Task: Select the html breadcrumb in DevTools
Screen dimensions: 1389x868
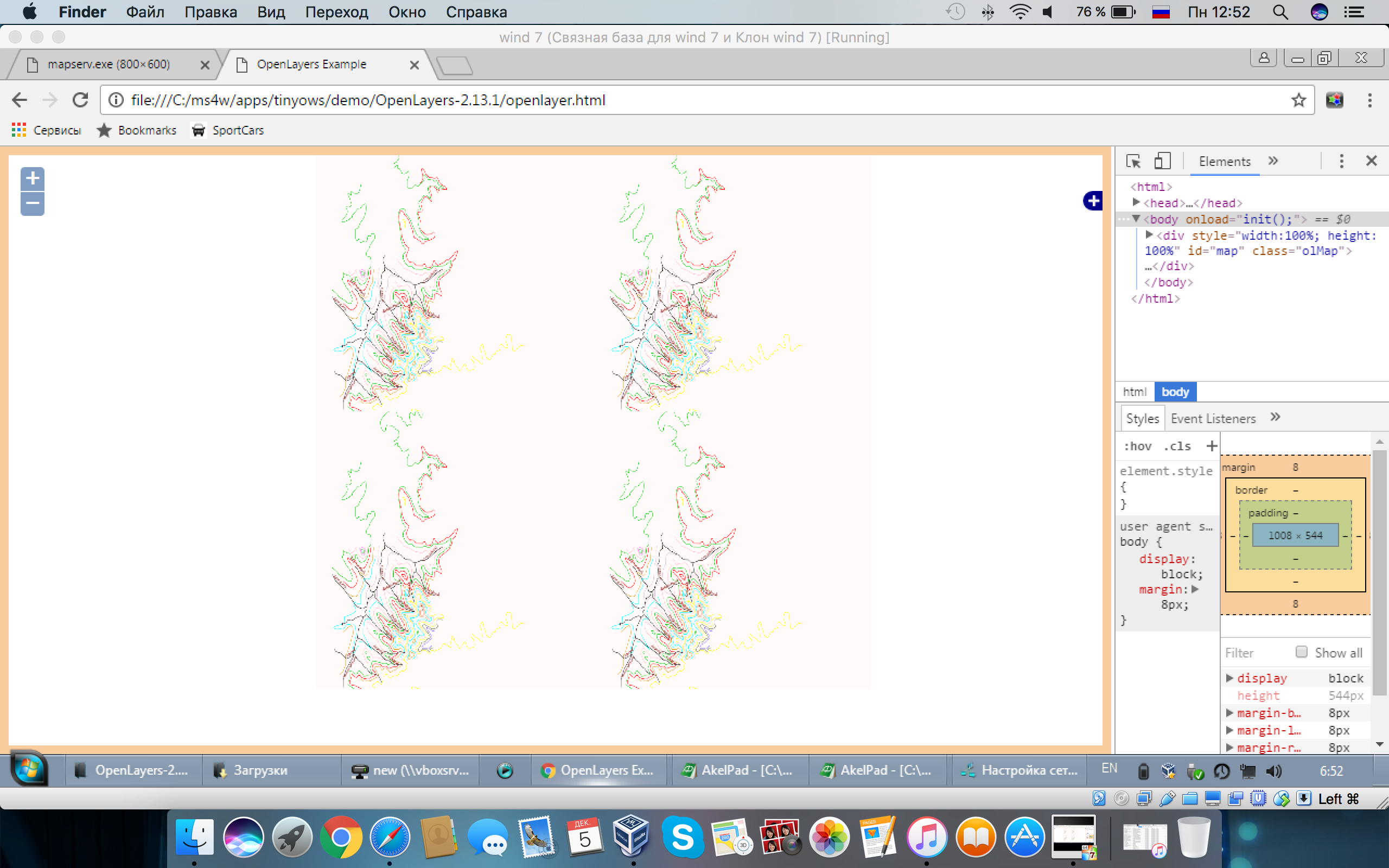Action: click(1134, 392)
